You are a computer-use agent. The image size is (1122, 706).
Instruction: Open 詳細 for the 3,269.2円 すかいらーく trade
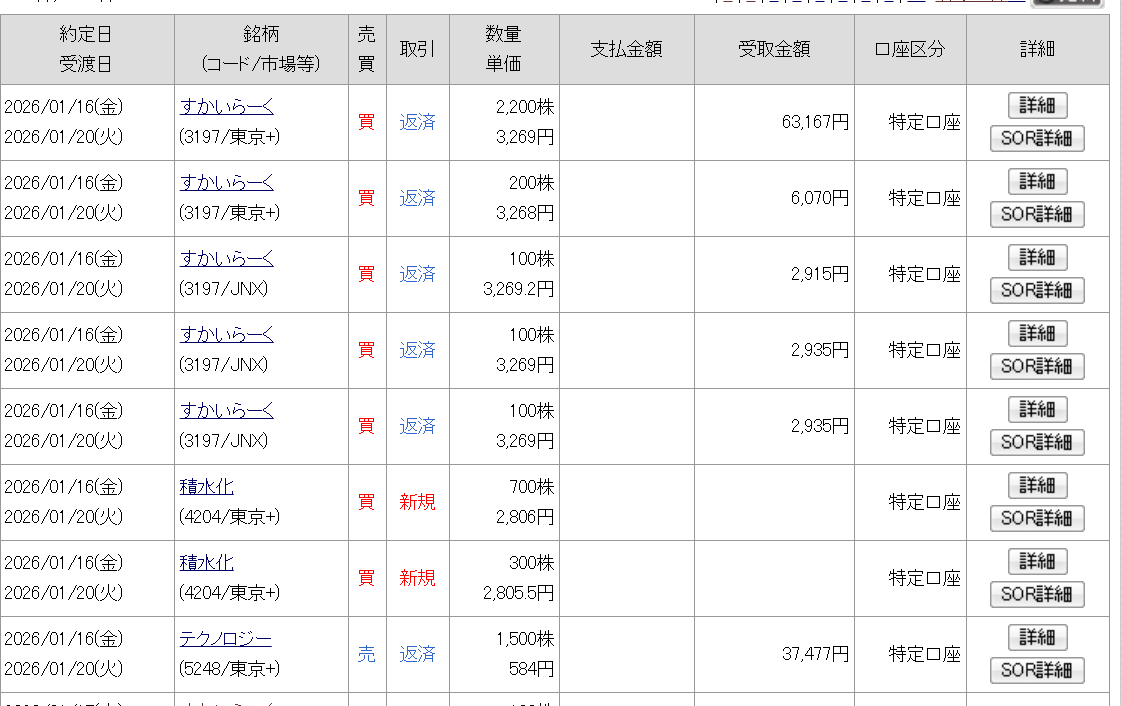click(1037, 258)
